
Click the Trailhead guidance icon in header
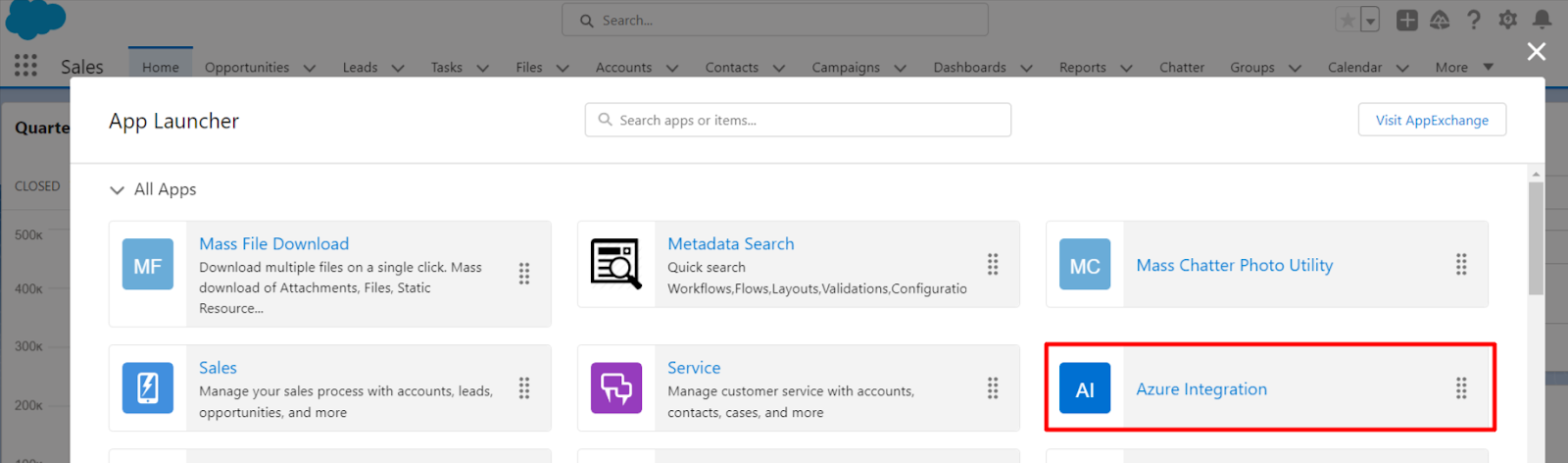point(1440,20)
